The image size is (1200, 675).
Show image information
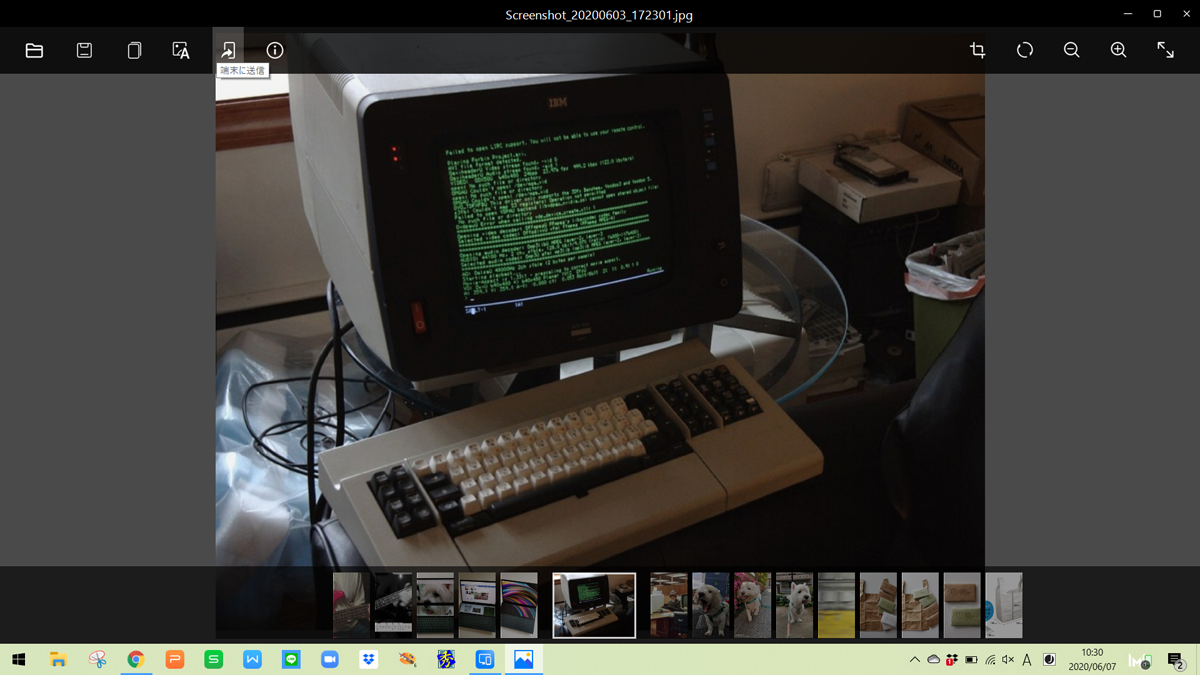pyautogui.click(x=275, y=50)
